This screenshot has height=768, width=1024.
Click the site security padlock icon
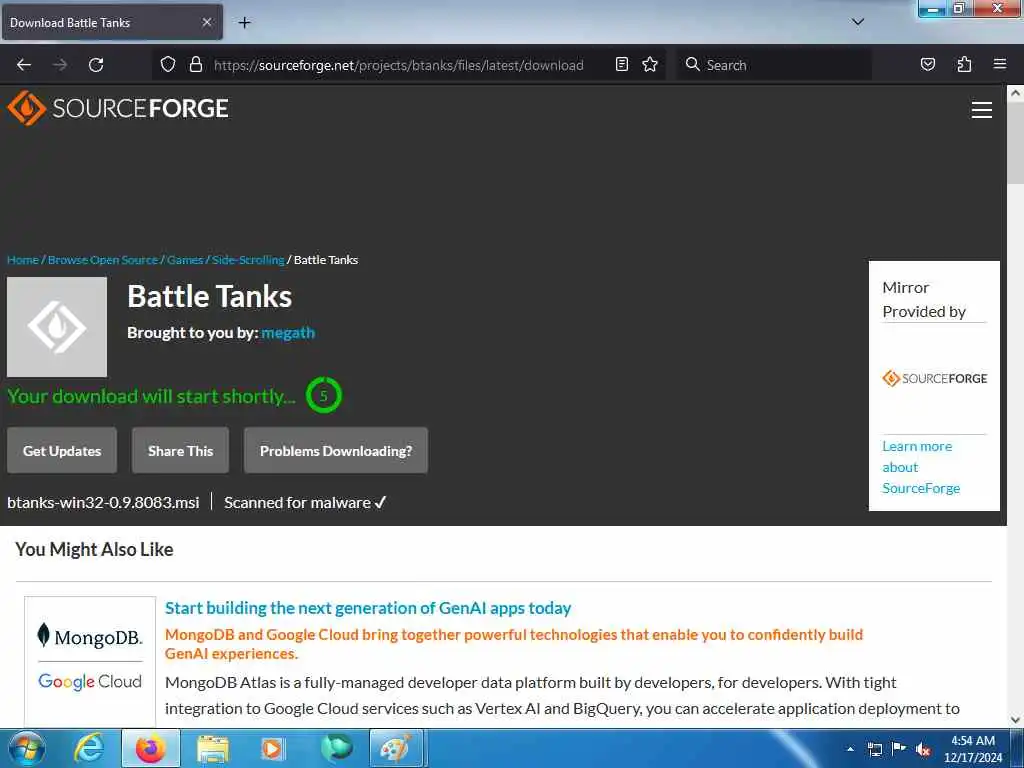(x=195, y=65)
